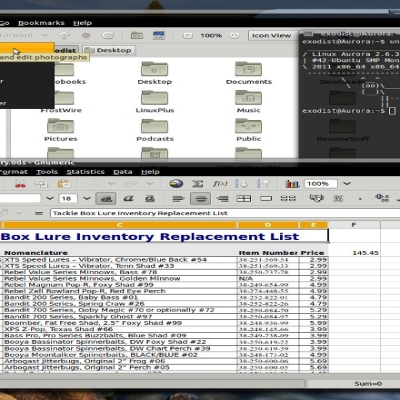Click the Up folder arrow in file manager
The width and height of the screenshot is (400, 400).
64,35
